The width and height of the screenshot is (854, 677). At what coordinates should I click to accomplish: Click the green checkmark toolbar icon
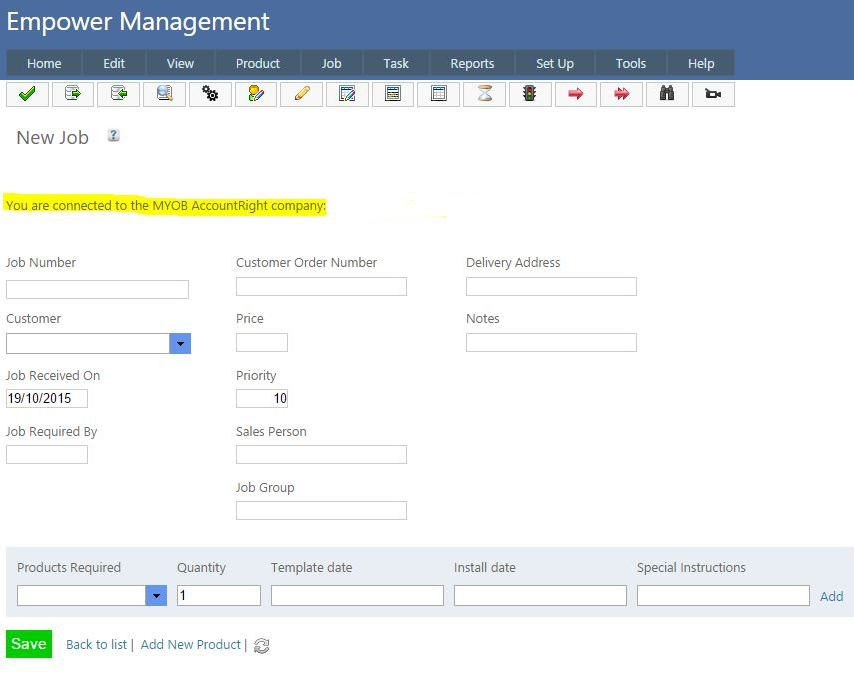pos(27,94)
